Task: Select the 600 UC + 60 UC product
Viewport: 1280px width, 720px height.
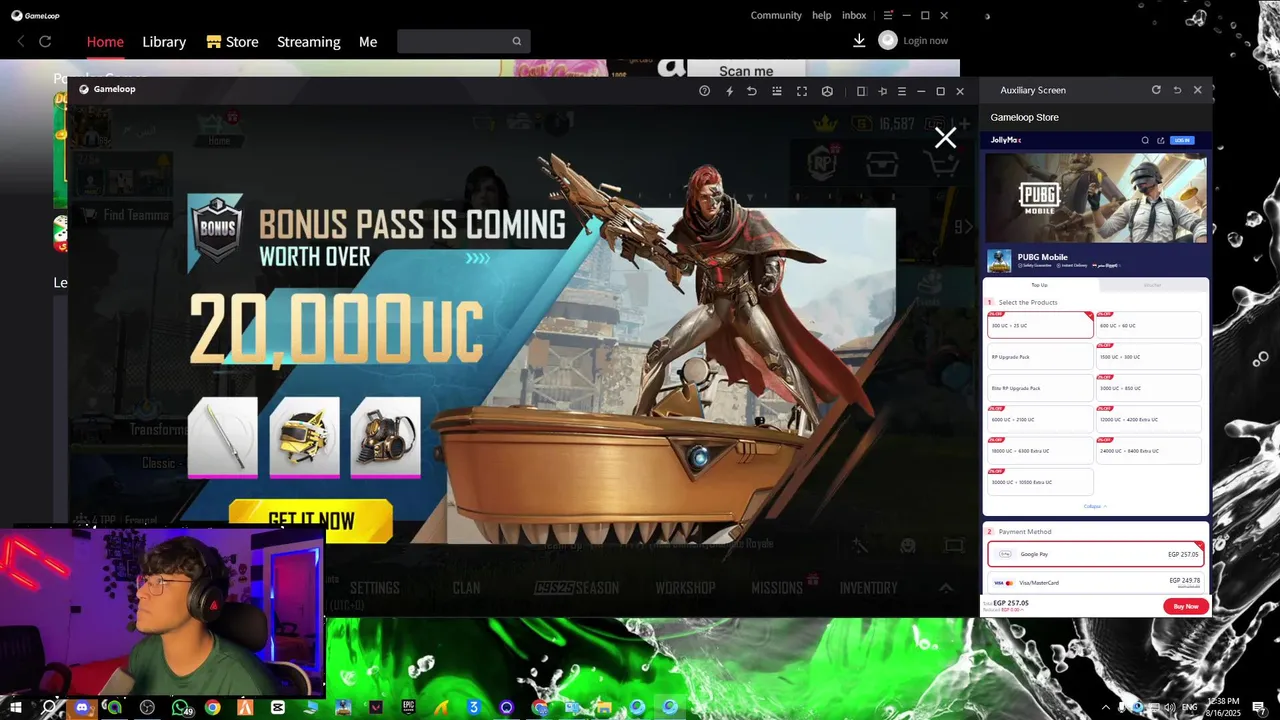Action: pos(1149,325)
